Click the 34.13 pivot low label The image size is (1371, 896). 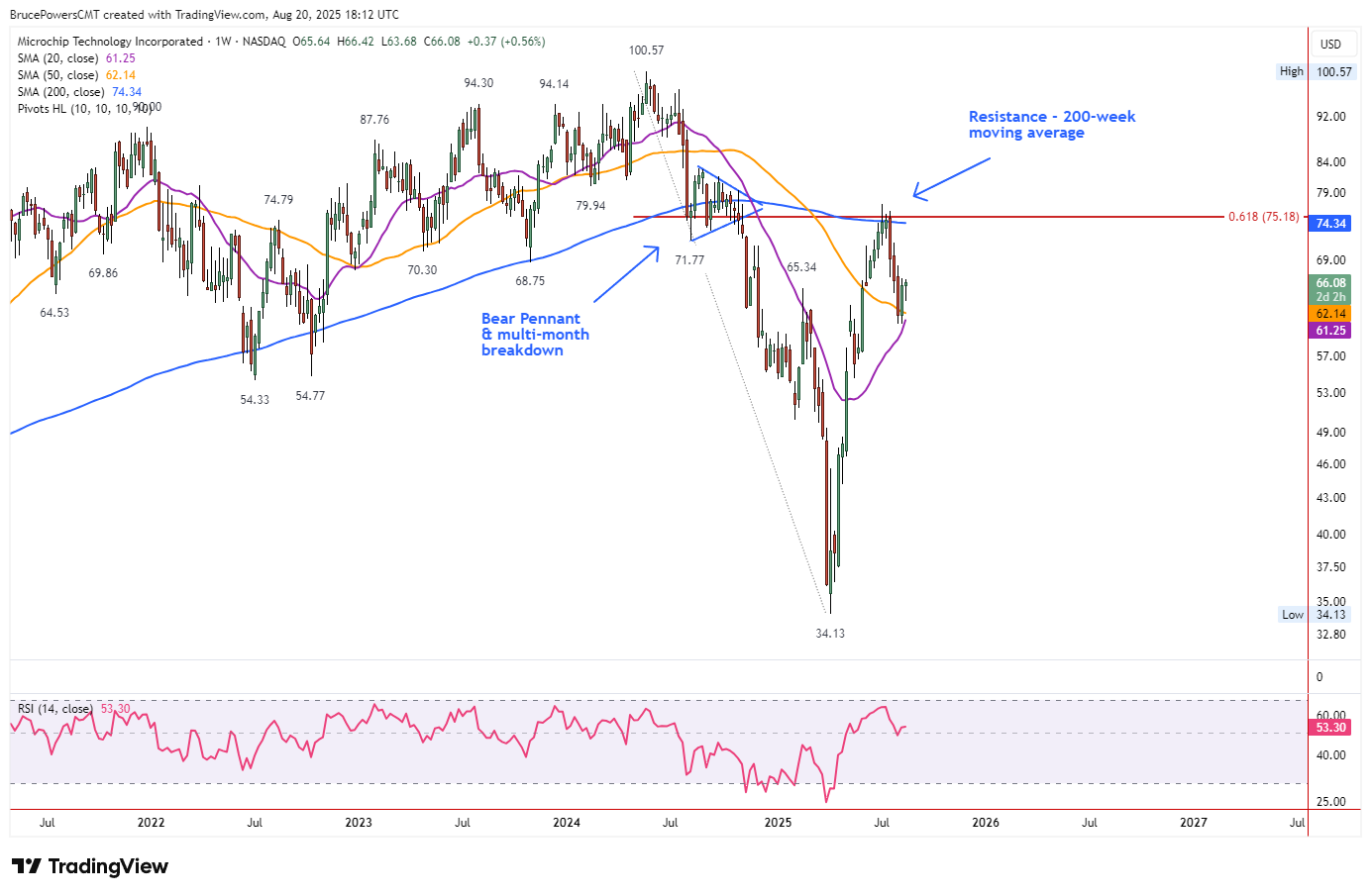click(830, 634)
